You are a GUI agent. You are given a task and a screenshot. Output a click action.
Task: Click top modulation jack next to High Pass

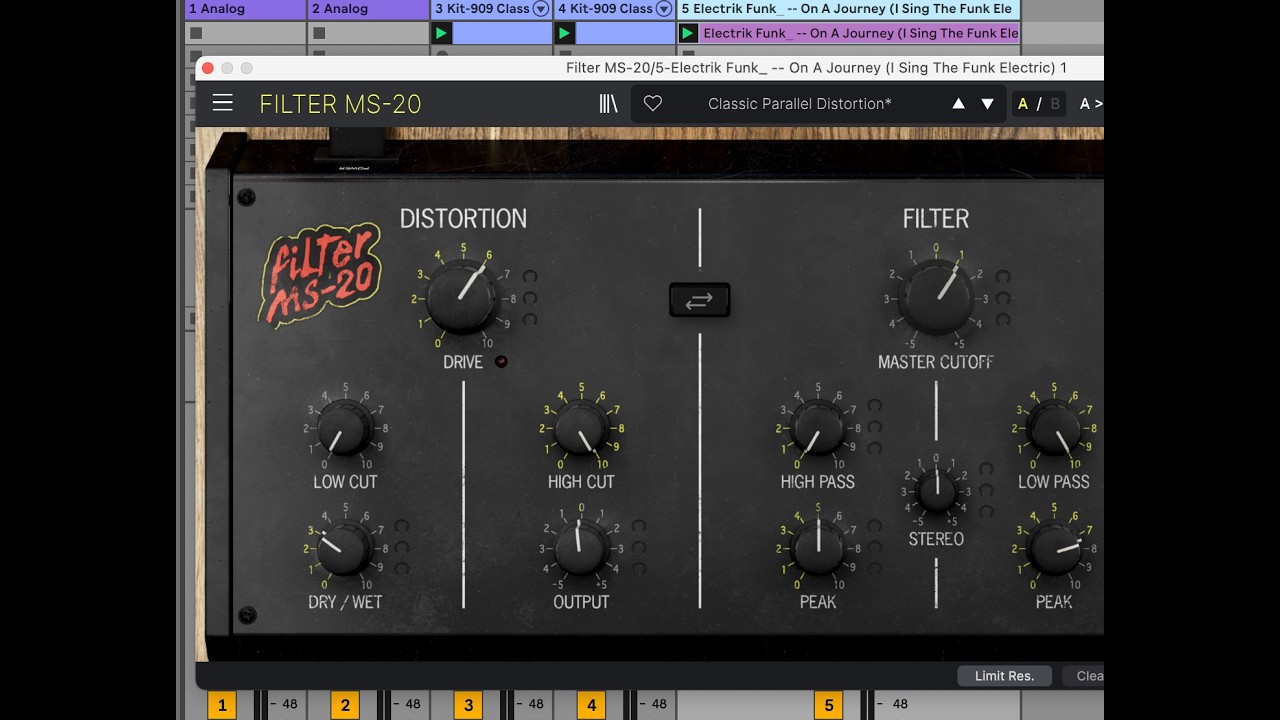tap(875, 406)
